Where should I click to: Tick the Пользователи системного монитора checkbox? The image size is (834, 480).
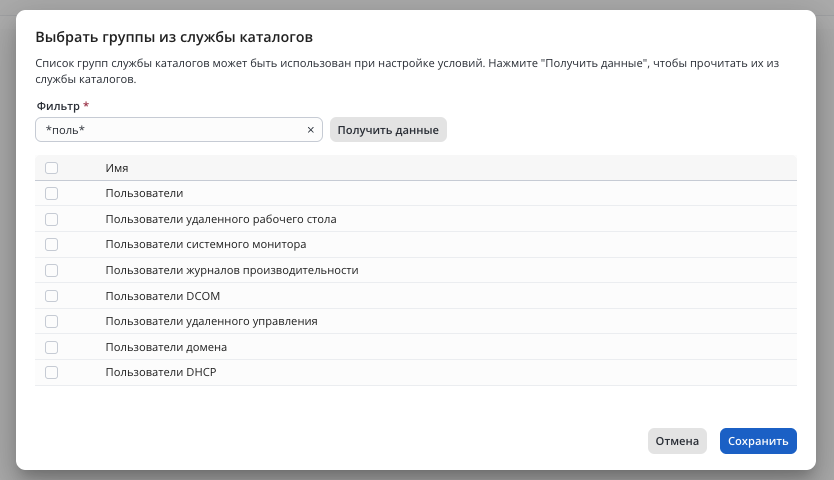point(52,244)
